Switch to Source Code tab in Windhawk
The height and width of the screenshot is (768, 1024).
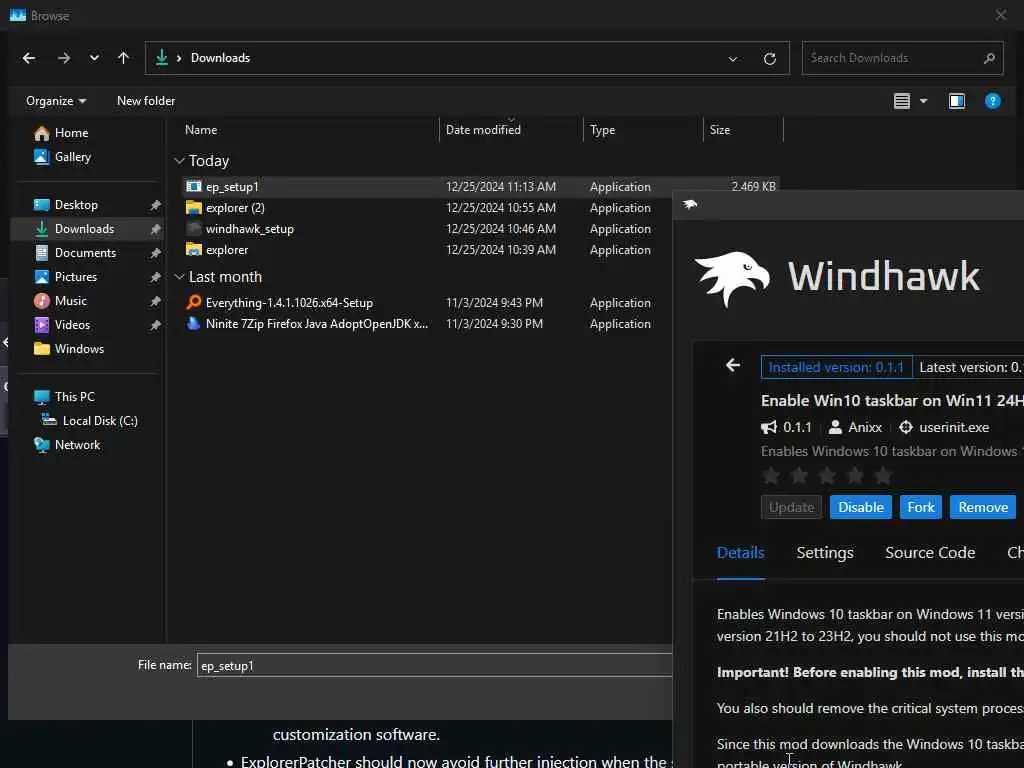(930, 553)
